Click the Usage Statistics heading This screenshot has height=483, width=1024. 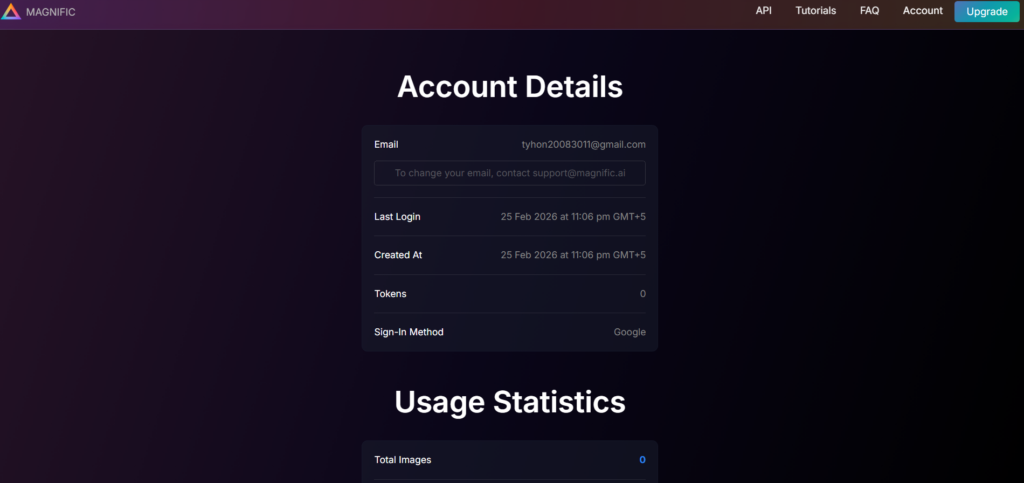(x=510, y=402)
